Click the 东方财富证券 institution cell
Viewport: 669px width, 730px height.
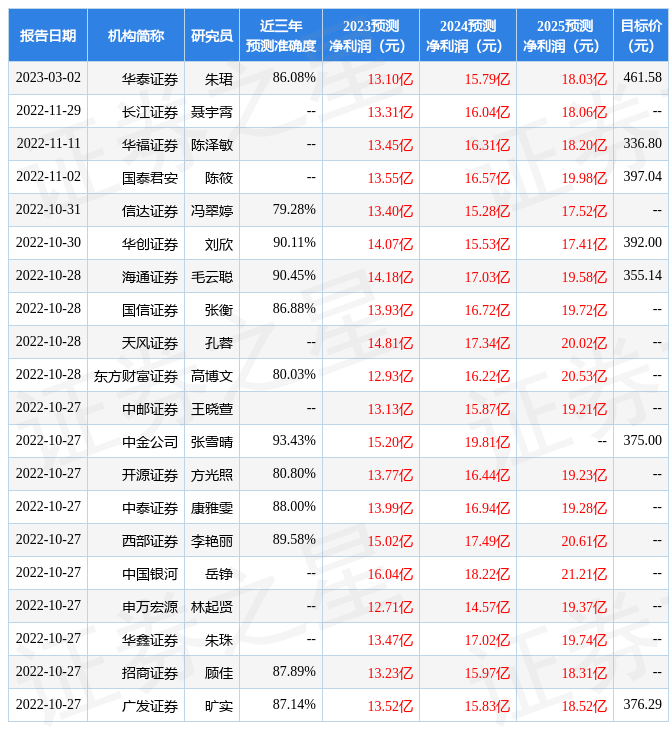coord(136,375)
